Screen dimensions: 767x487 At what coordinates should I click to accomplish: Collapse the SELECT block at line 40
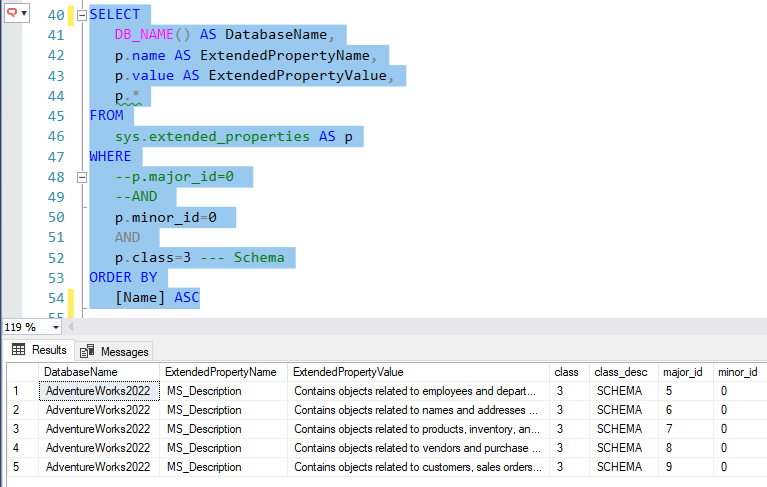click(x=82, y=15)
